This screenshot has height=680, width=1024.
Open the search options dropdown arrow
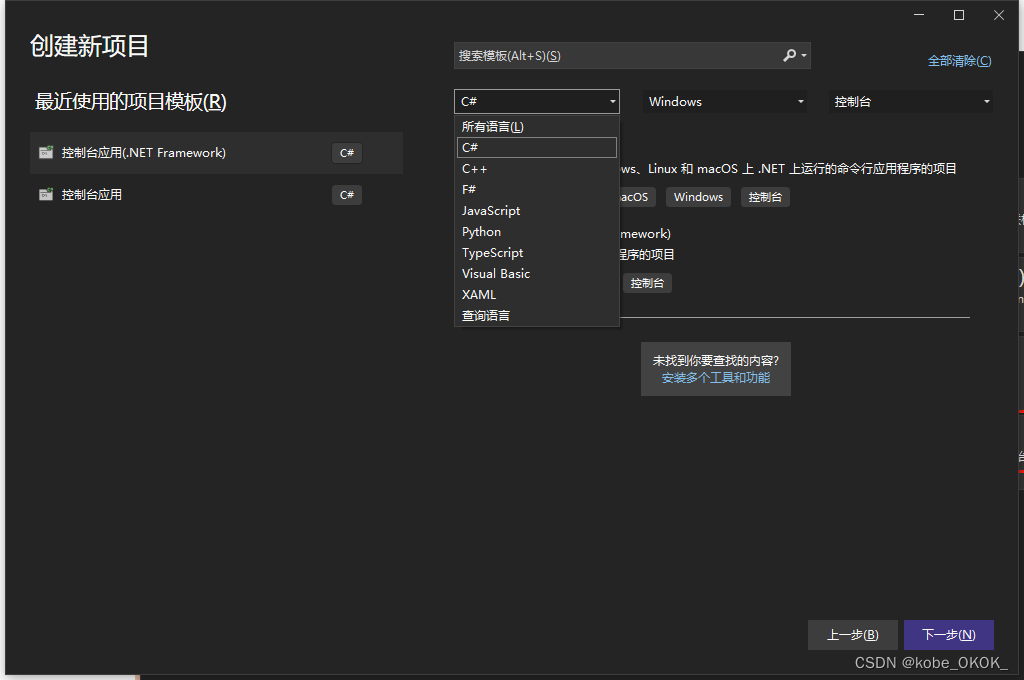click(804, 56)
